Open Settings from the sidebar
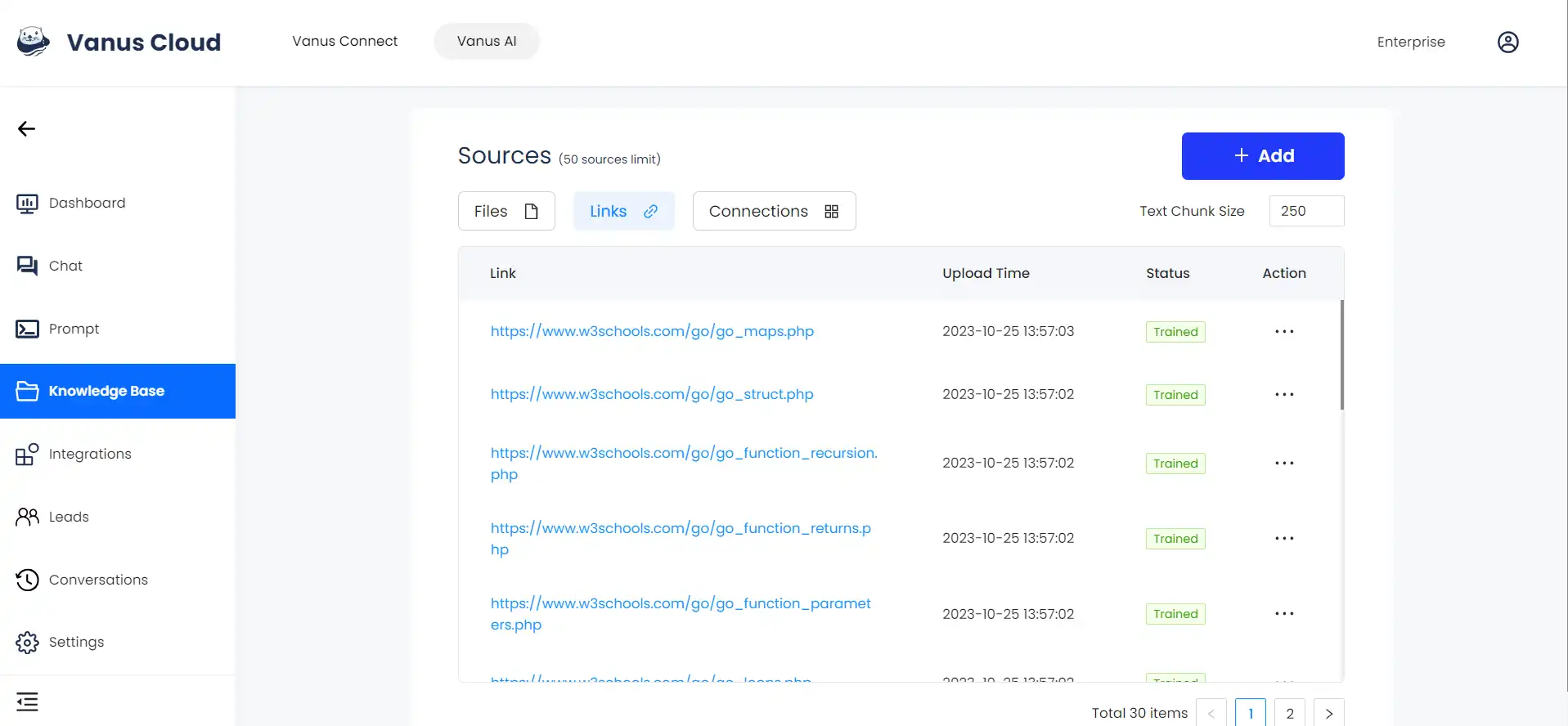The image size is (1568, 726). [x=118, y=642]
